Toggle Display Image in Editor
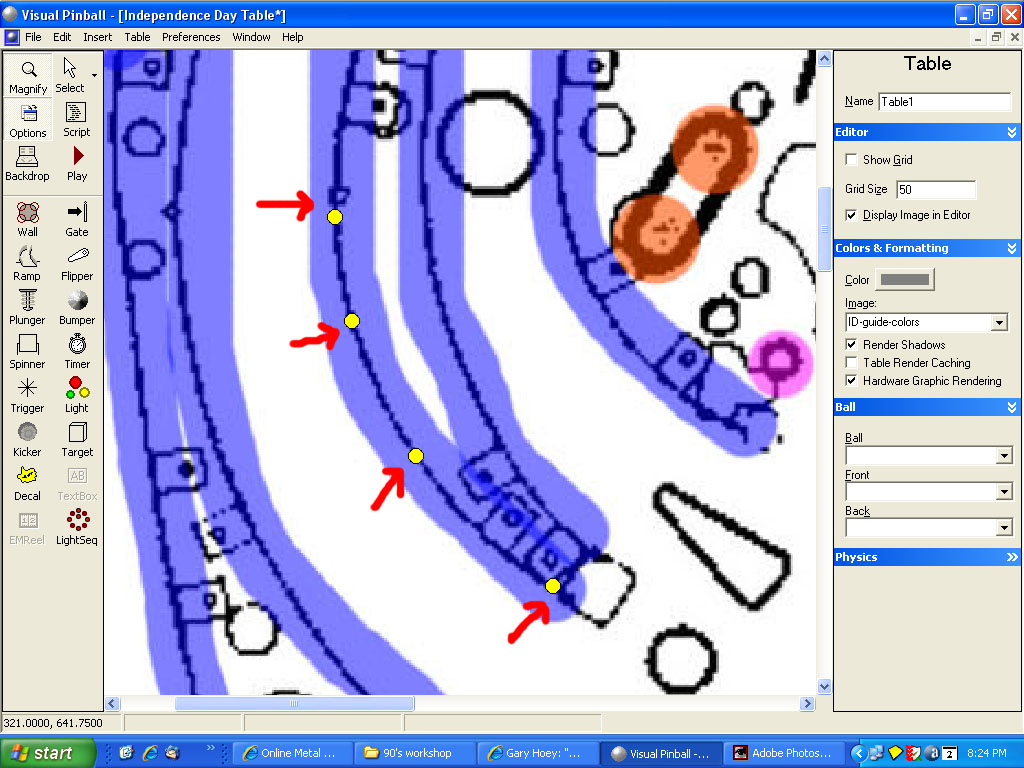This screenshot has height=768, width=1024. coord(851,215)
